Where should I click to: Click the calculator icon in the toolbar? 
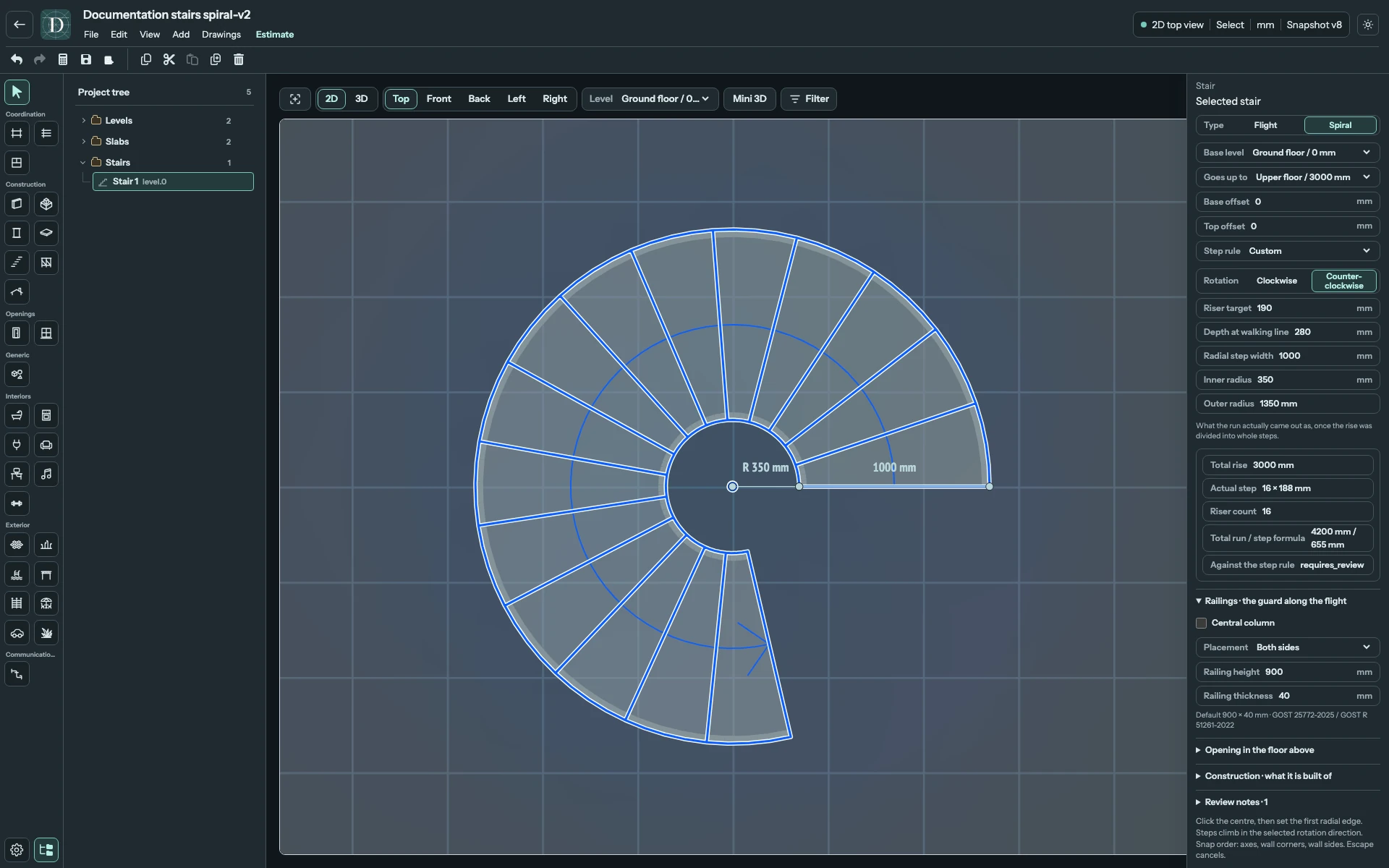click(63, 59)
